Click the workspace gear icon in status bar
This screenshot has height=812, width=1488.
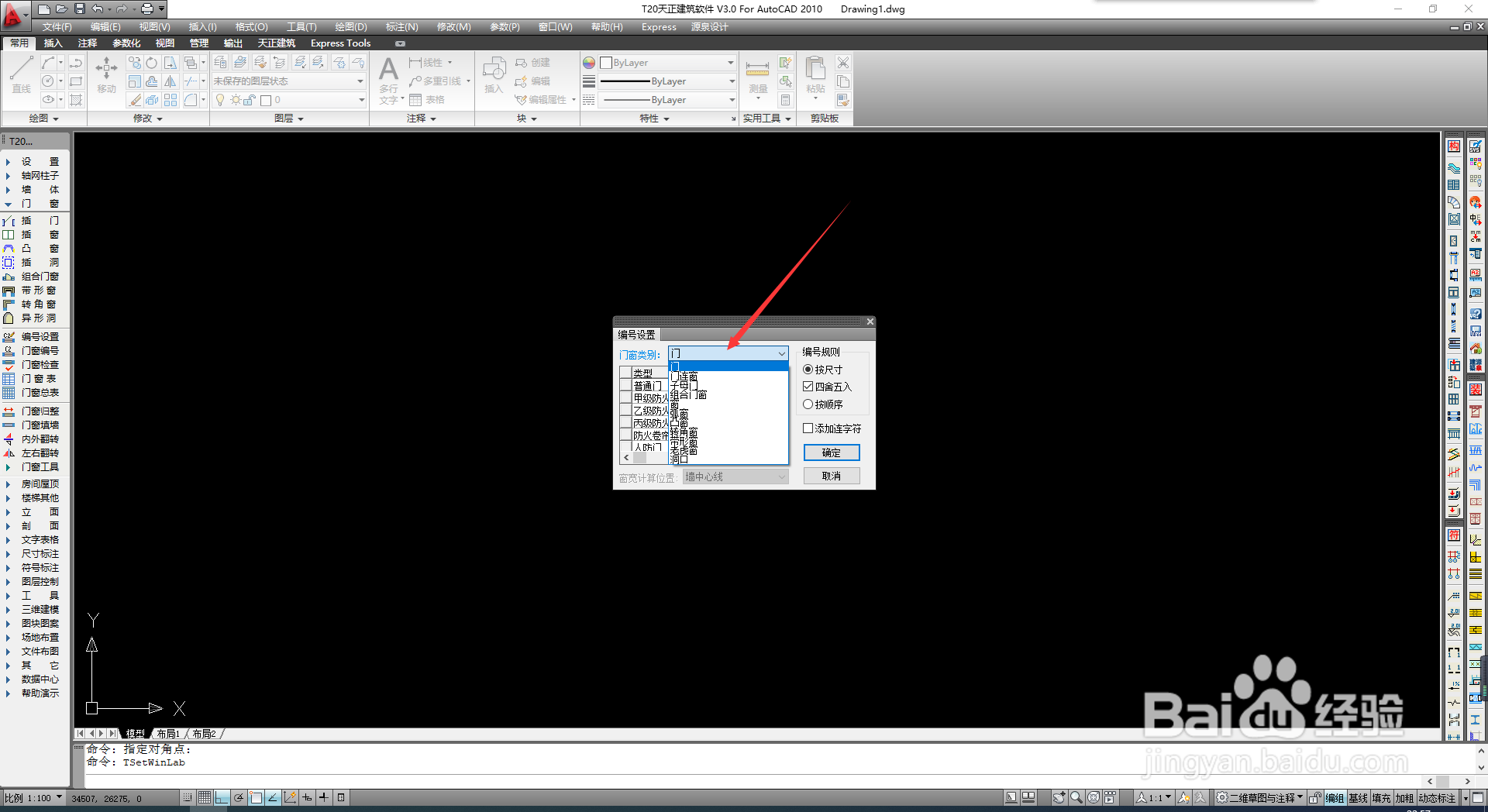(x=1221, y=797)
